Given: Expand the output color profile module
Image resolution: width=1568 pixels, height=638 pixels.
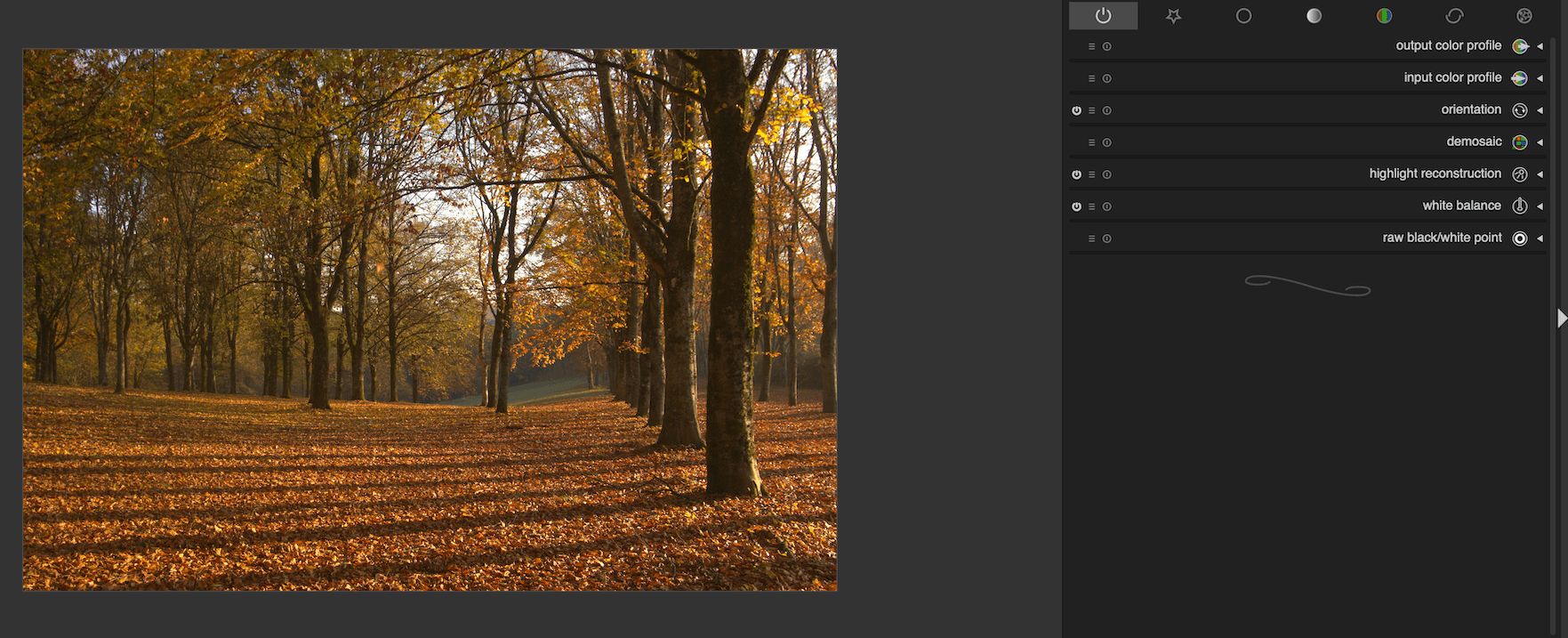Looking at the screenshot, I should (x=1540, y=46).
